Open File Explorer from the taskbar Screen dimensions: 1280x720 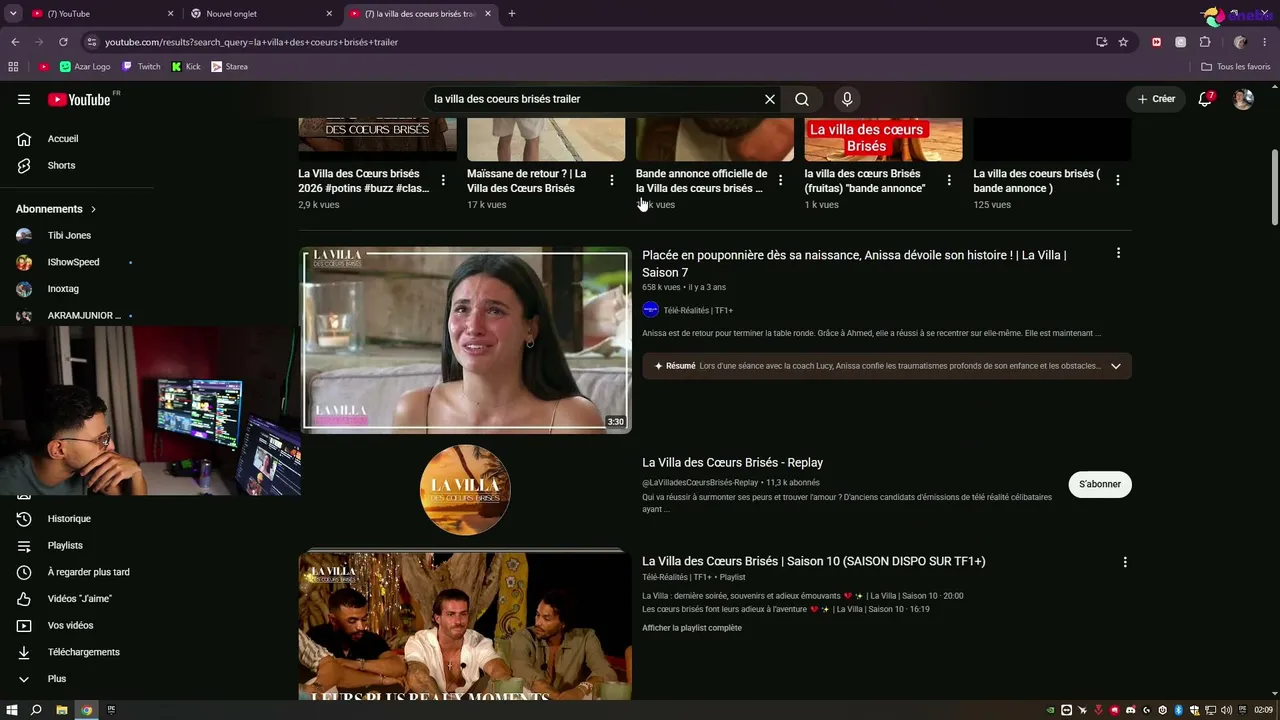pos(62,710)
